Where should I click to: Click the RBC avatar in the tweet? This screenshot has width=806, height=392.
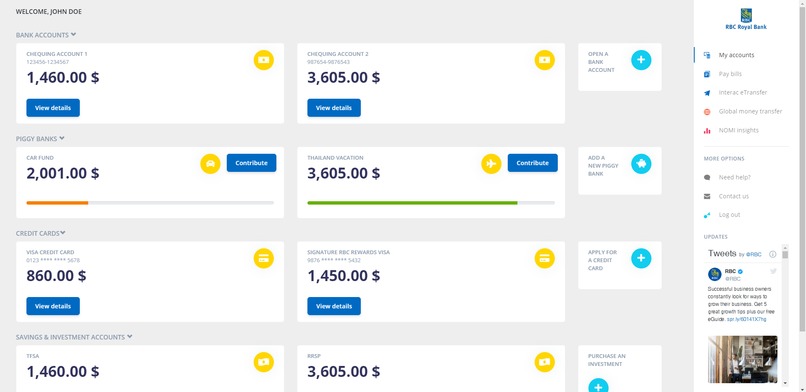[x=715, y=274]
